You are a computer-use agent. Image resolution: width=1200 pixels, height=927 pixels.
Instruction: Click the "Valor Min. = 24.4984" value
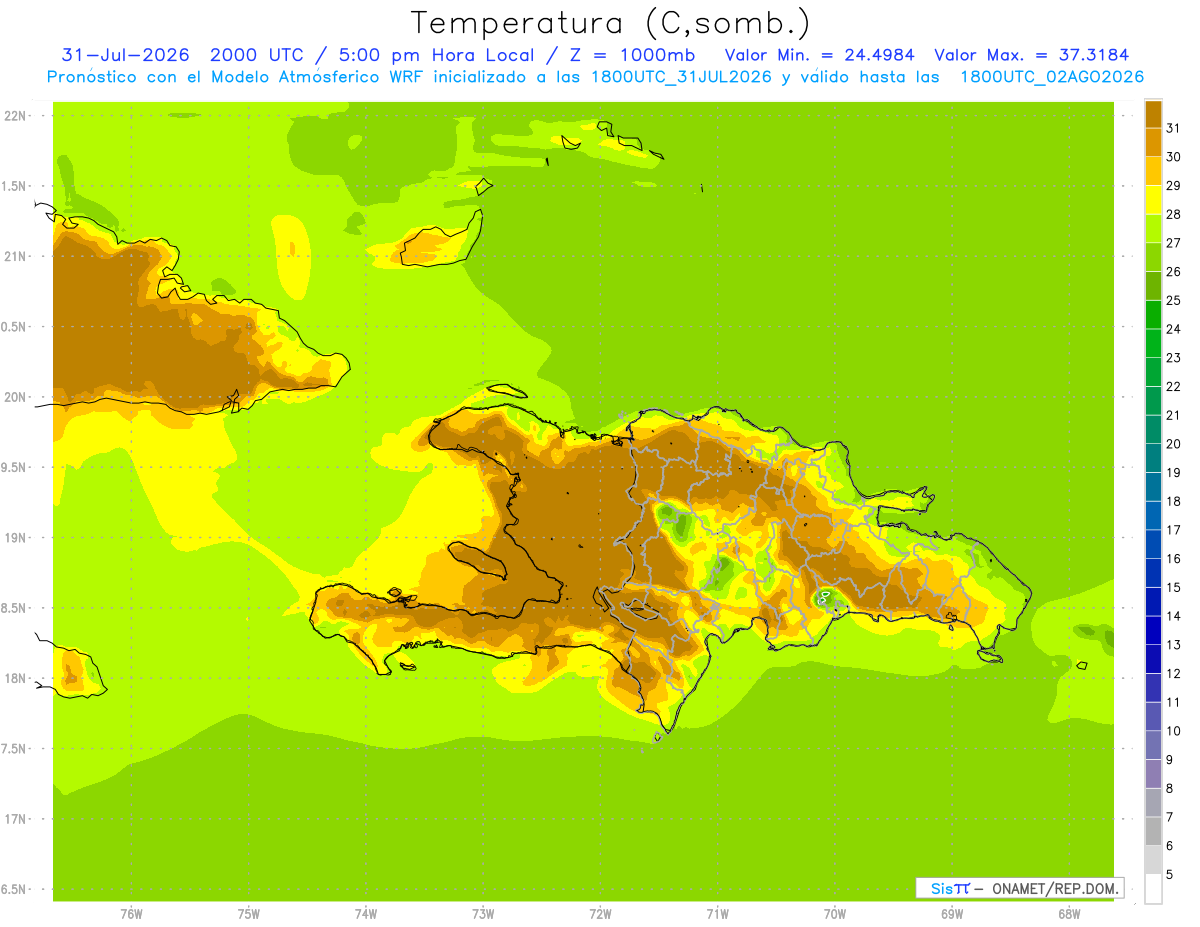click(819, 55)
